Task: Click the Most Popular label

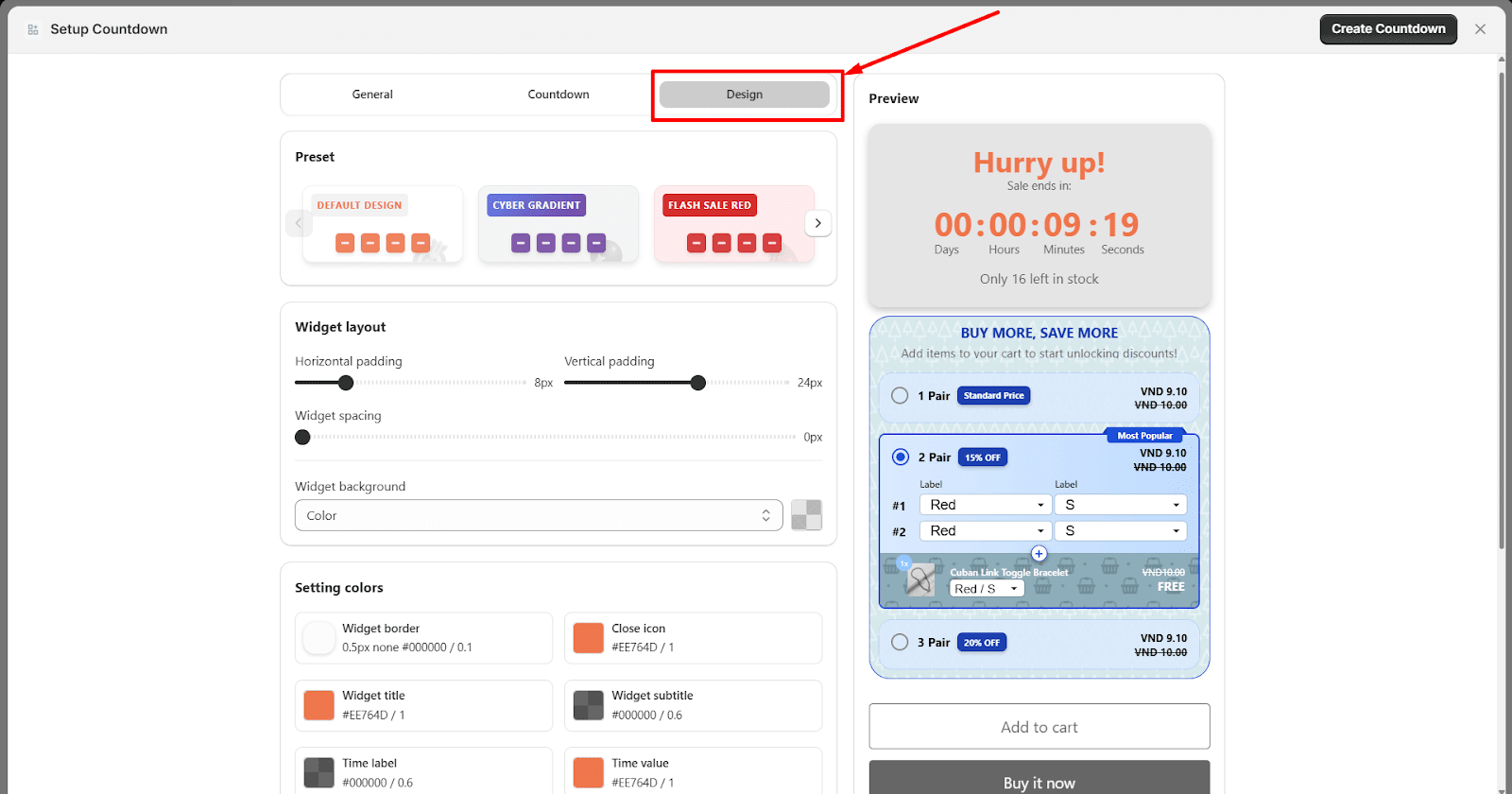Action: pyautogui.click(x=1144, y=436)
